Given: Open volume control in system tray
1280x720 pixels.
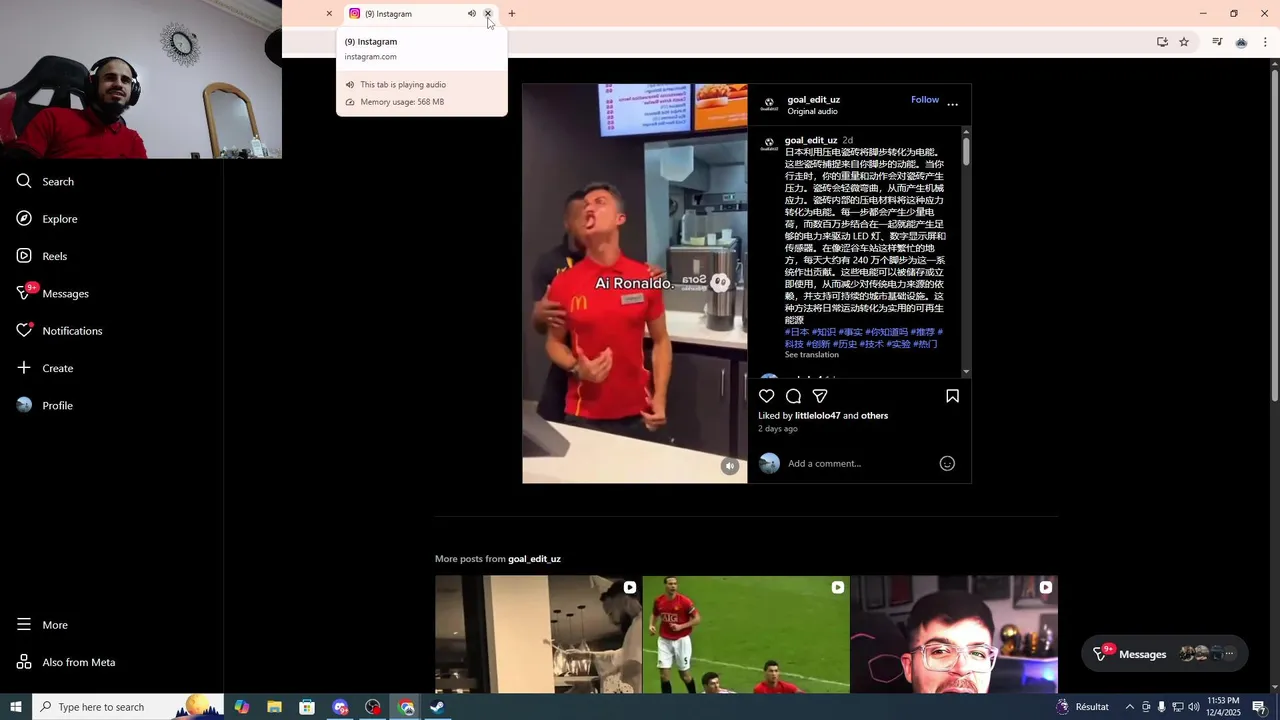Looking at the screenshot, I should [x=1193, y=707].
